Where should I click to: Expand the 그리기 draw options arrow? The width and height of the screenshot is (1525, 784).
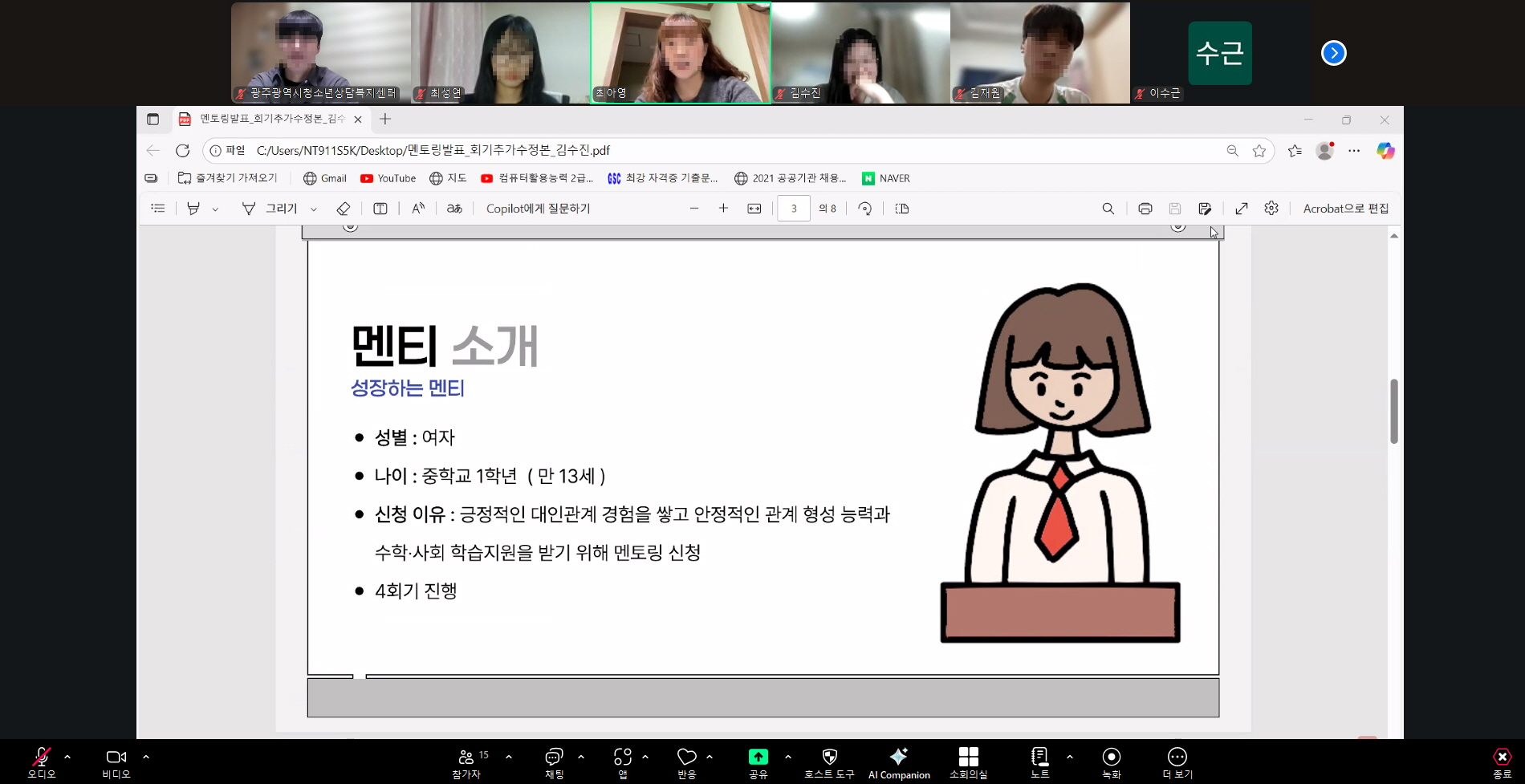(314, 209)
